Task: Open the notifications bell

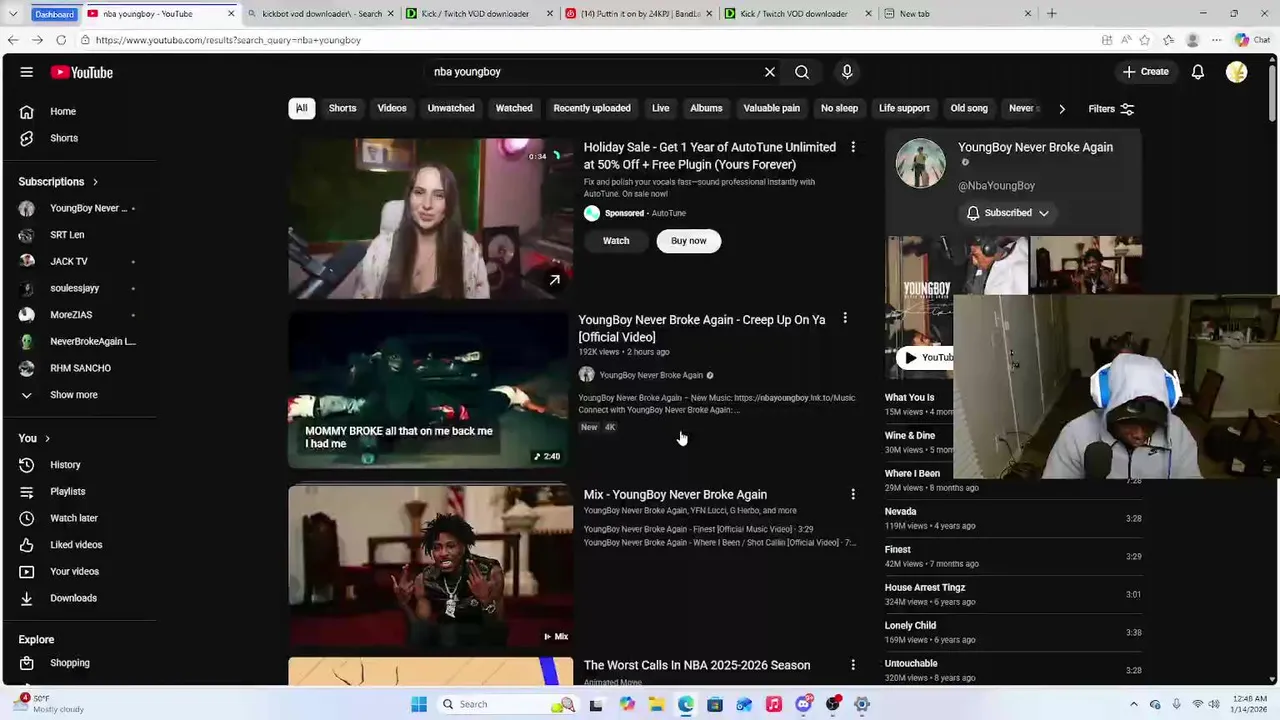Action: (x=1198, y=72)
